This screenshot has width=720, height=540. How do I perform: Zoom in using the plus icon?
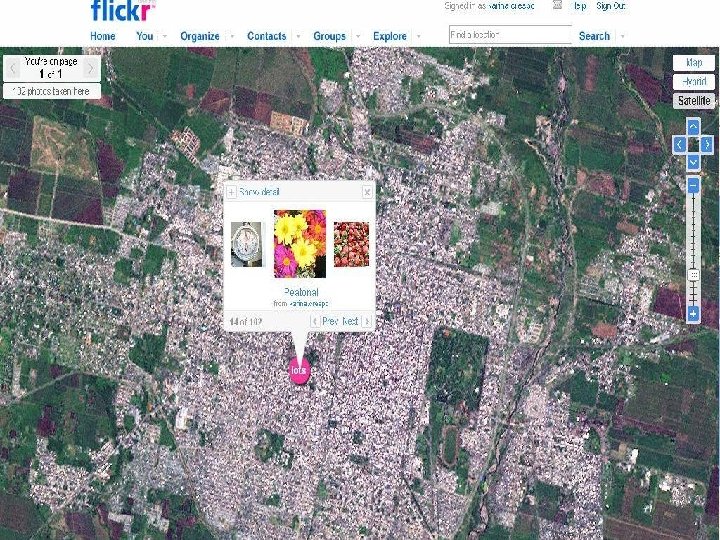coord(693,314)
